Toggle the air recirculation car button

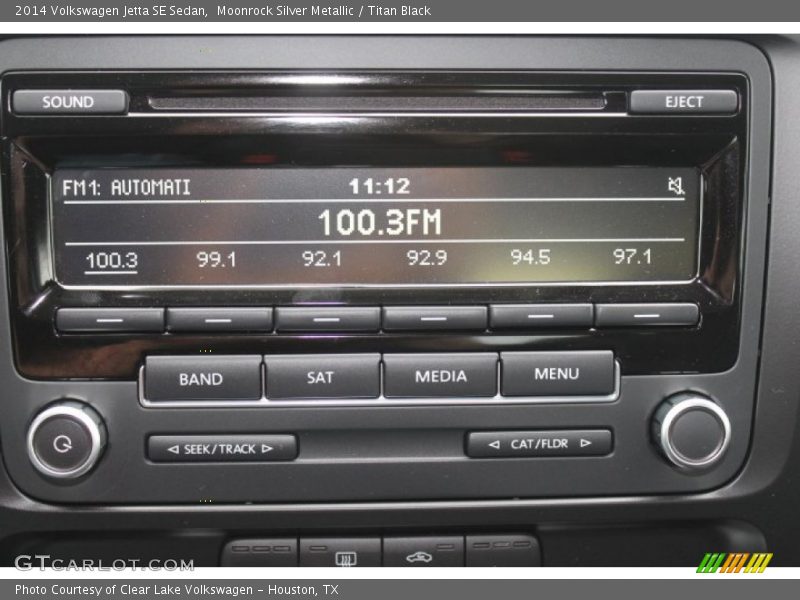pos(423,552)
